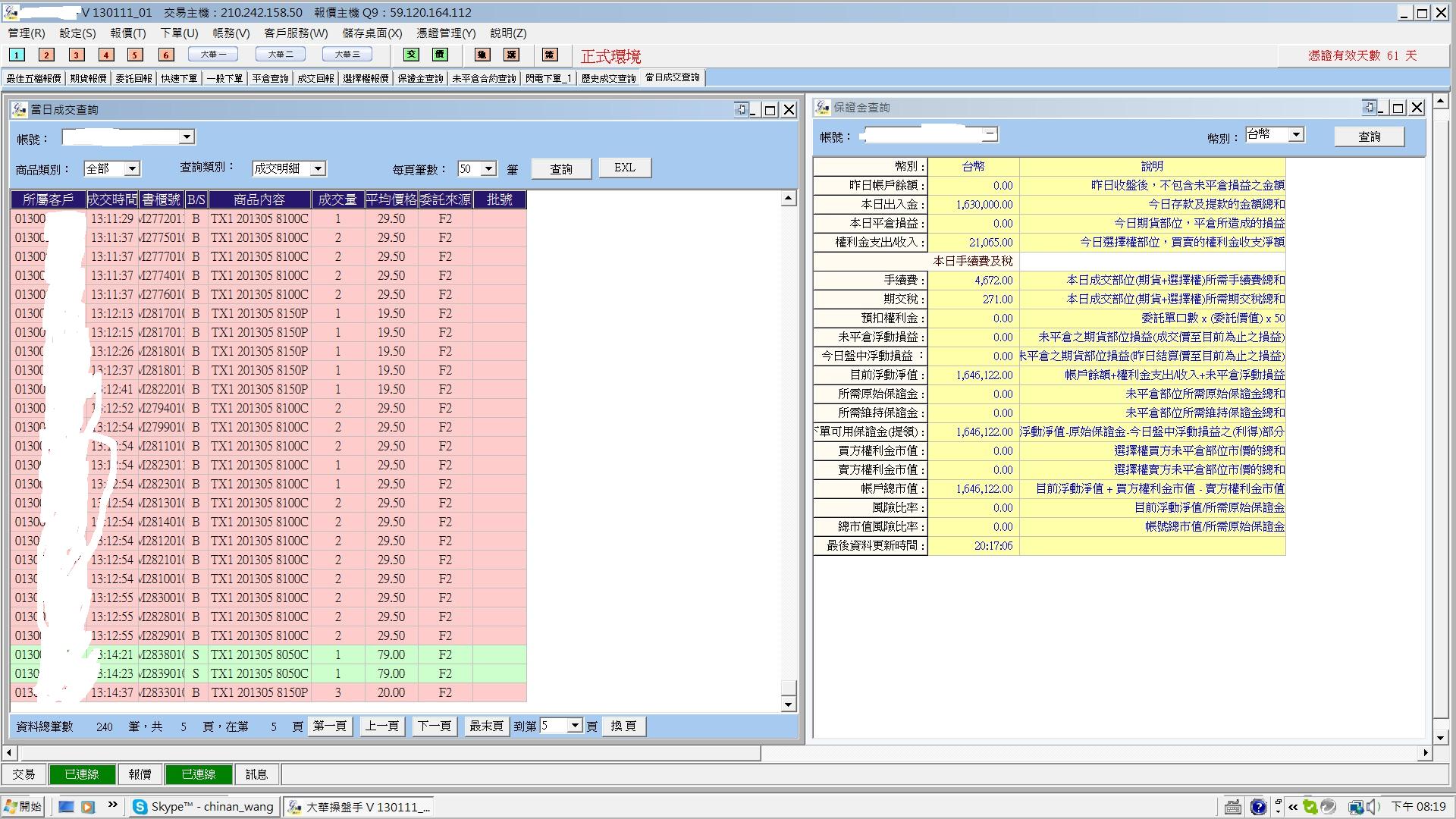The height and width of the screenshot is (819, 1456).
Task: Click the trade table scrollbar up arrow
Action: [x=789, y=199]
